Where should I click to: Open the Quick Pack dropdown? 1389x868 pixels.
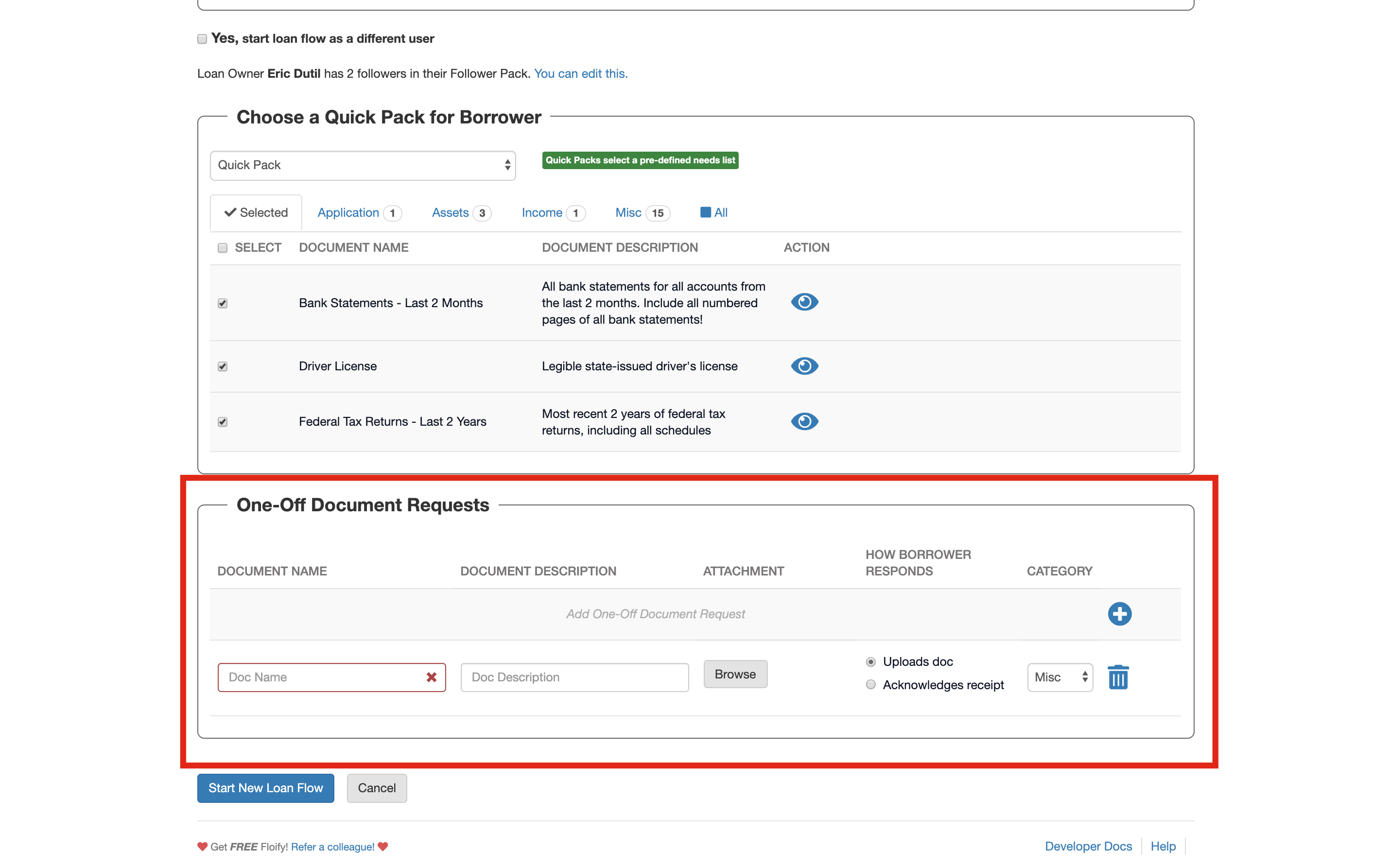tap(363, 165)
